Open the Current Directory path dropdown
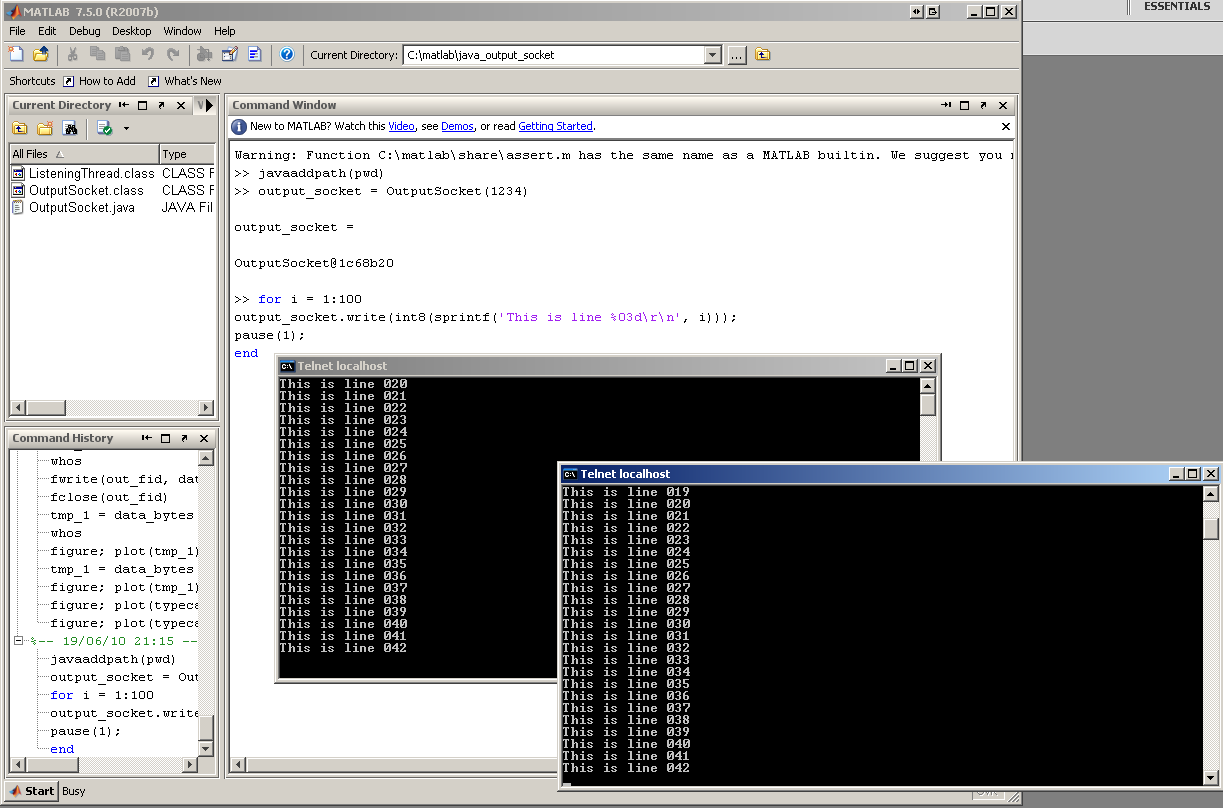The width and height of the screenshot is (1223, 808). pos(713,54)
